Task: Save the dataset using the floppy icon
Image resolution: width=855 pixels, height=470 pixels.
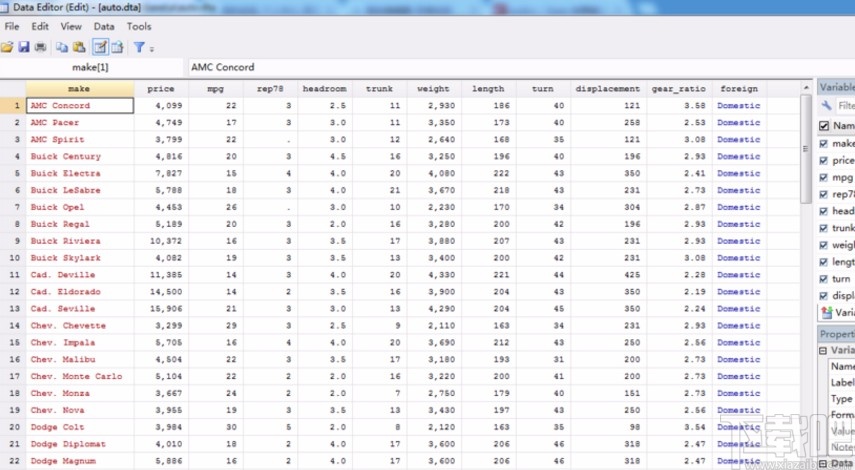Action: click(x=23, y=47)
